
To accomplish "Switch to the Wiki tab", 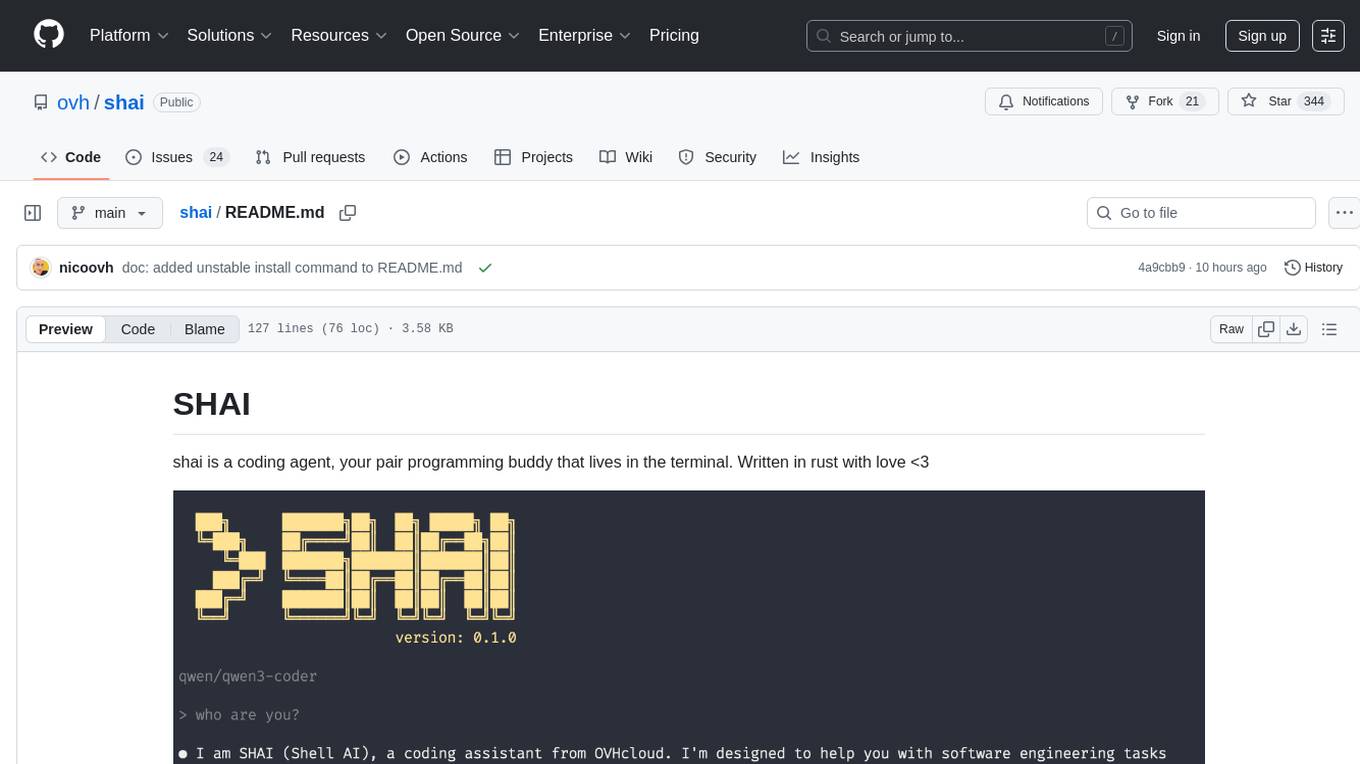I will (626, 157).
